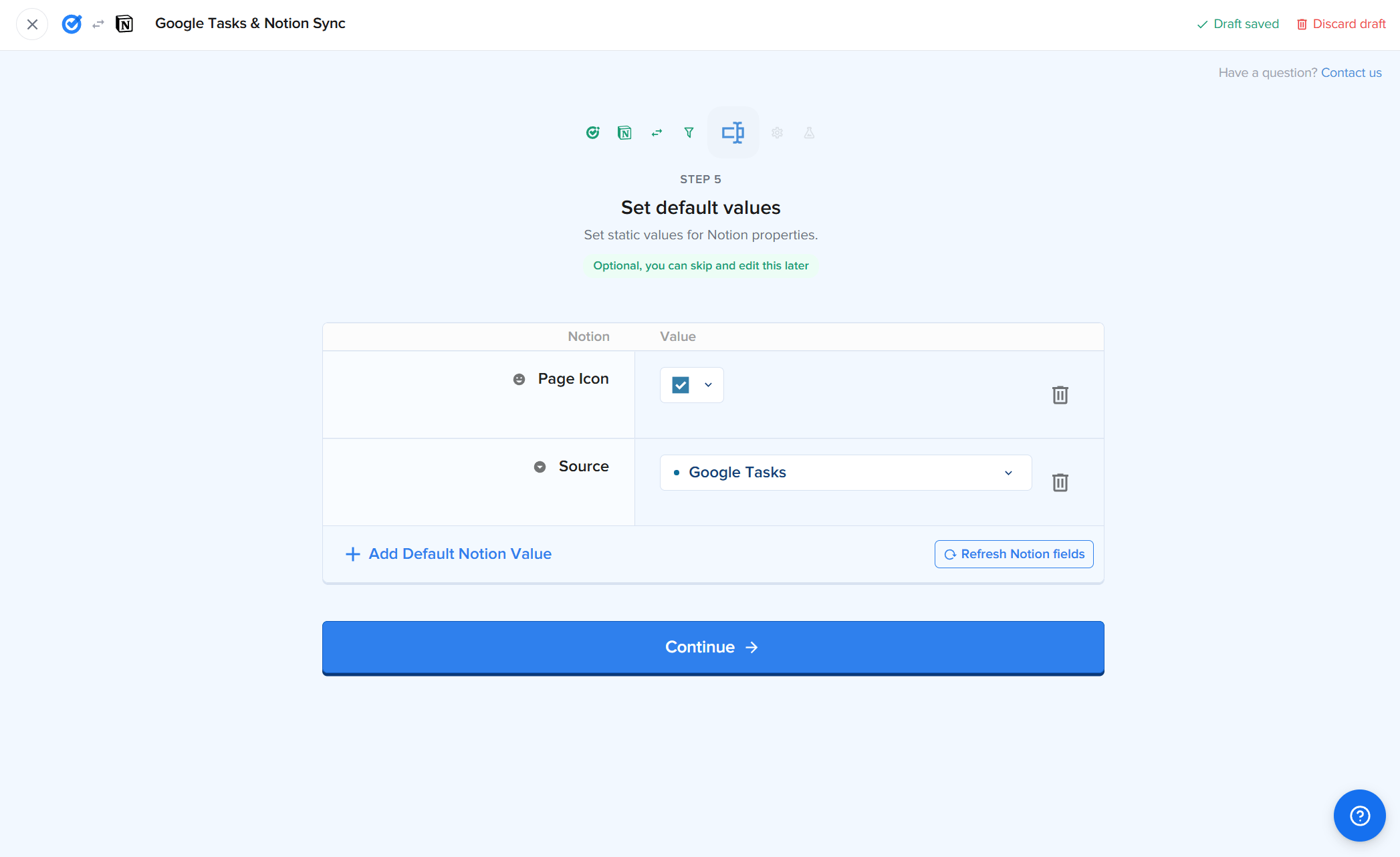This screenshot has height=857, width=1400.
Task: Open the Google Tasks source value dropdown
Action: [845, 473]
